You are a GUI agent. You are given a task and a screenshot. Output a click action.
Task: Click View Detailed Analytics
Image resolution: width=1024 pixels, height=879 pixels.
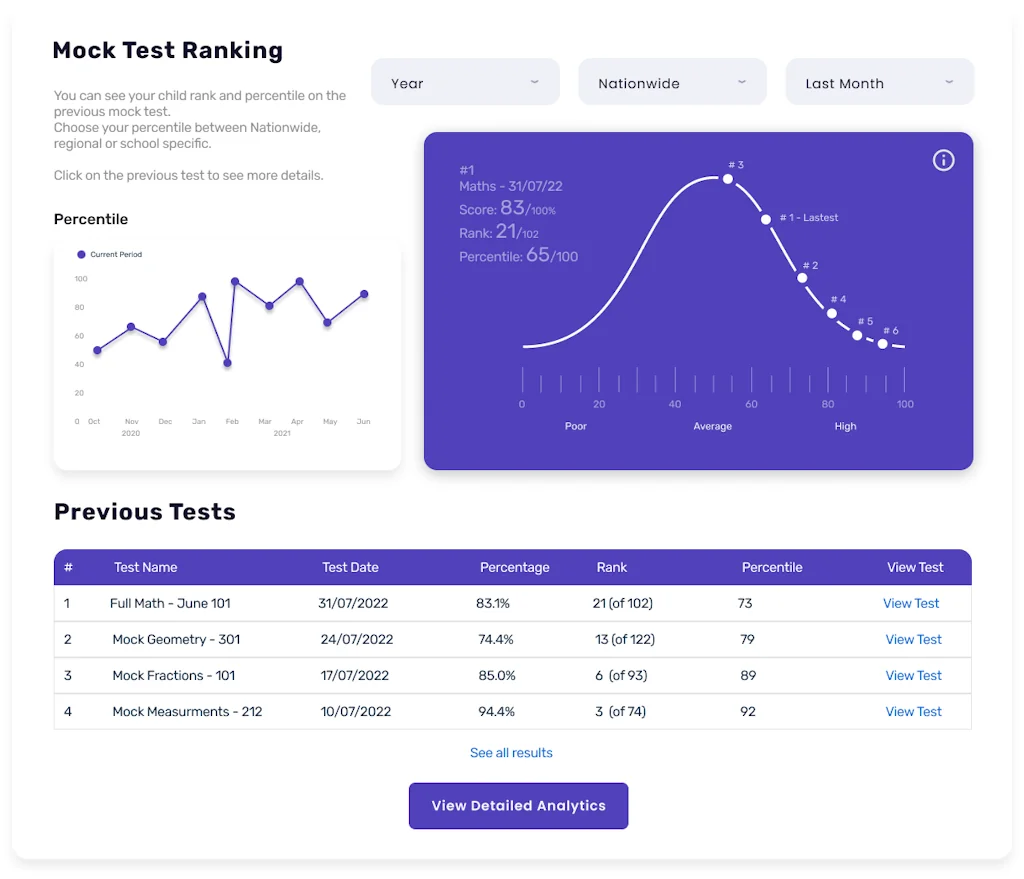point(518,806)
